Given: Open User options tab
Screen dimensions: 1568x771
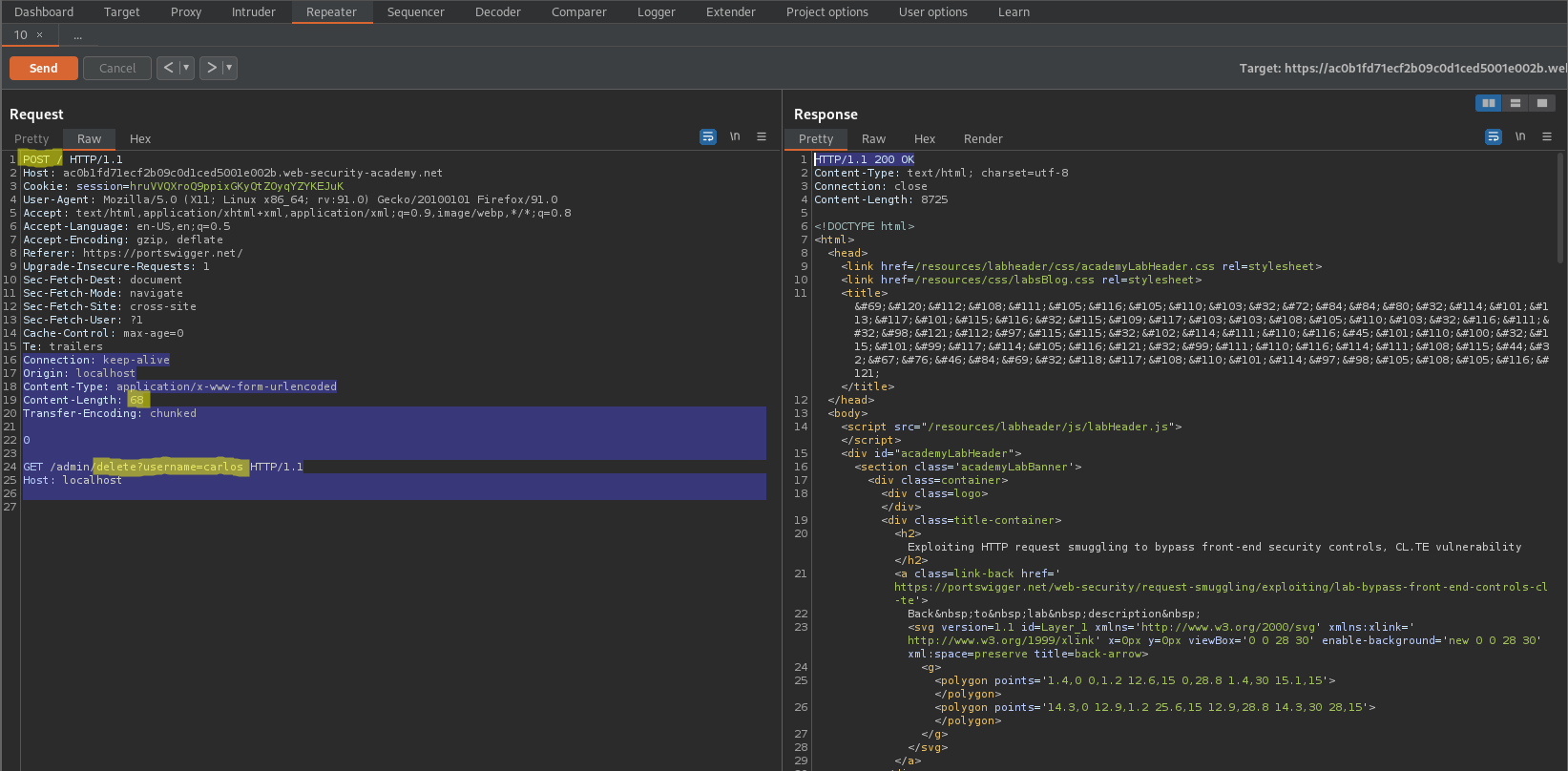Looking at the screenshot, I should point(932,11).
